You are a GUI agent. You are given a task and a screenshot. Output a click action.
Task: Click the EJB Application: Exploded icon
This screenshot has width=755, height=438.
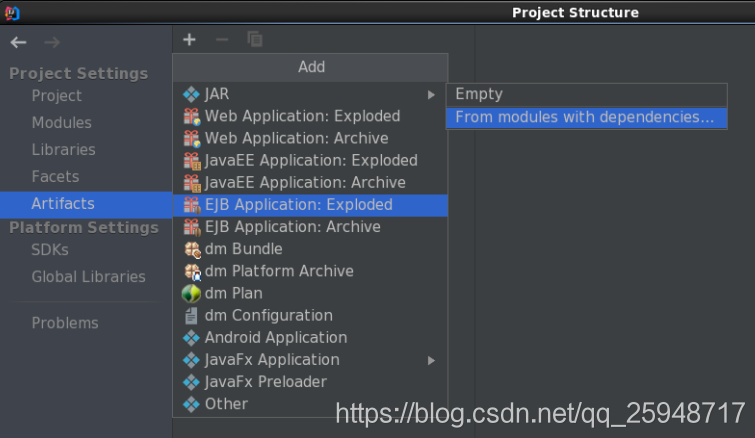192,205
